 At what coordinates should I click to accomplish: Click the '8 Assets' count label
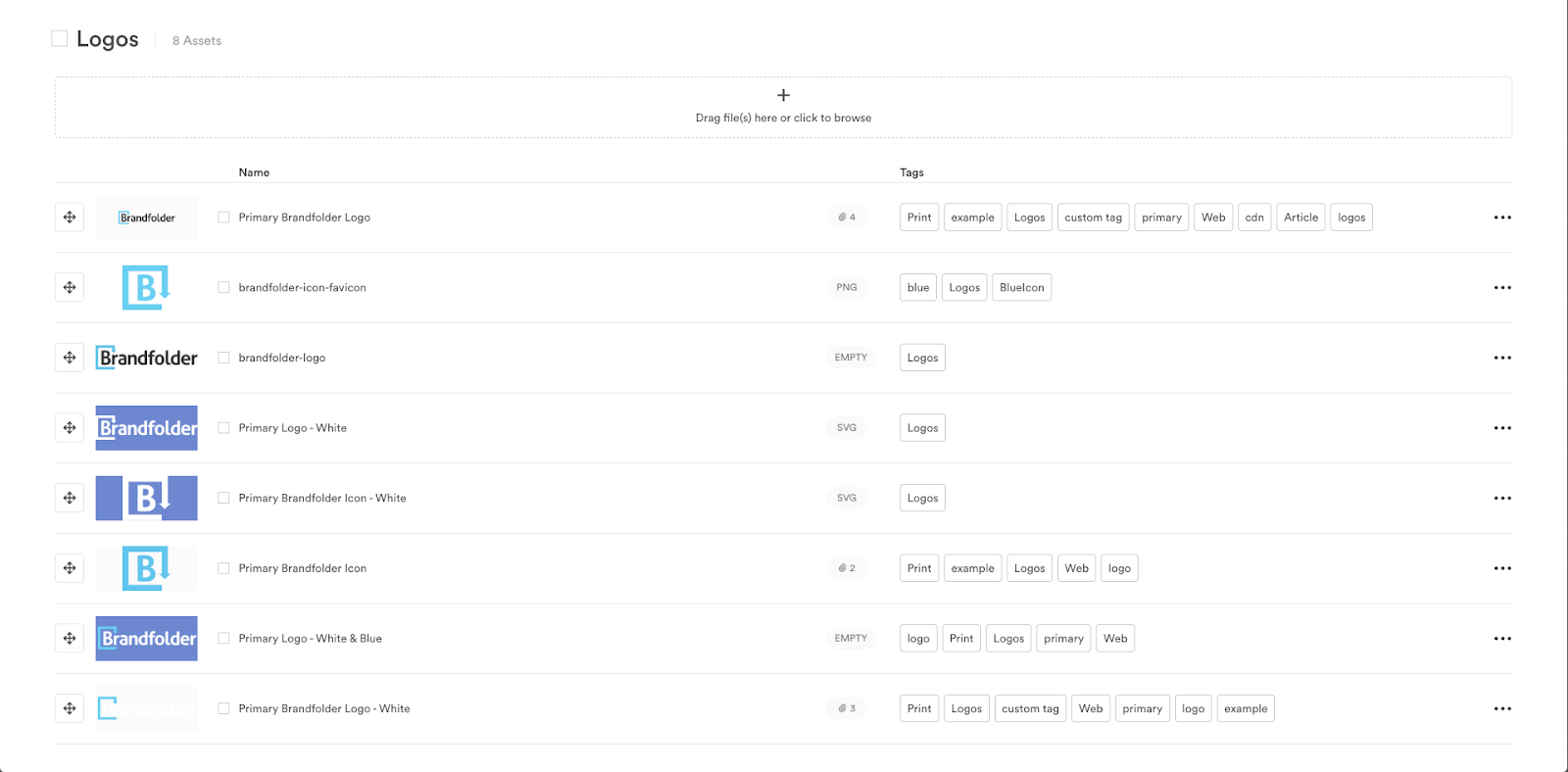(x=197, y=41)
